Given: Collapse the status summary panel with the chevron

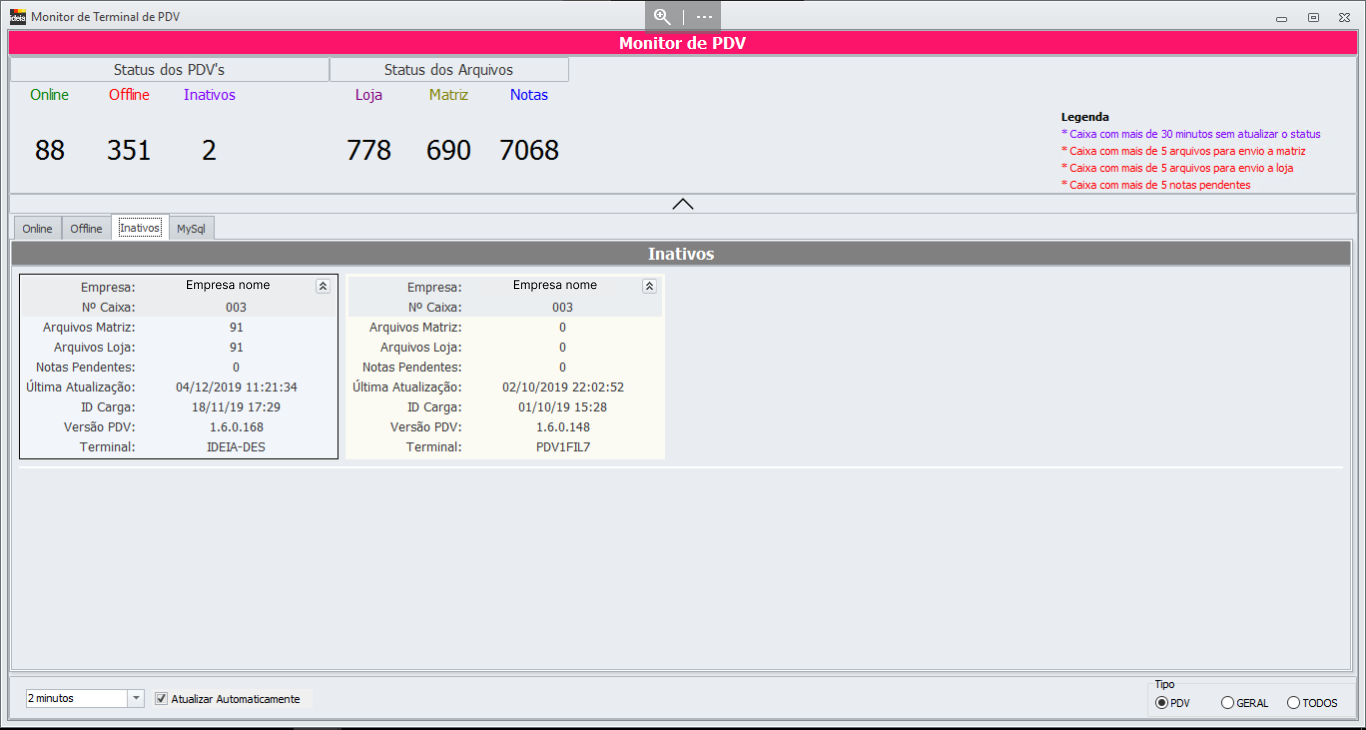Looking at the screenshot, I should (683, 204).
